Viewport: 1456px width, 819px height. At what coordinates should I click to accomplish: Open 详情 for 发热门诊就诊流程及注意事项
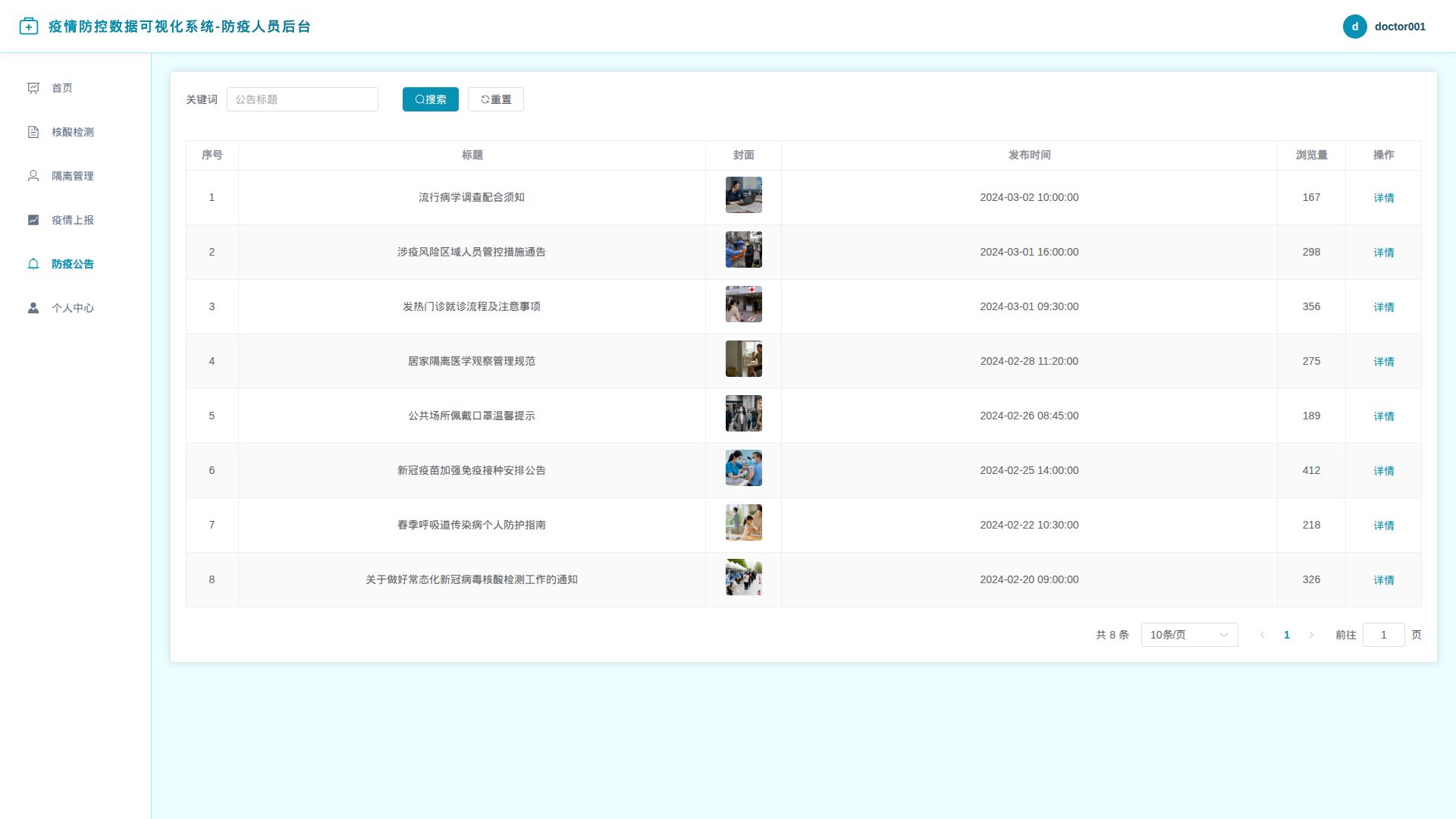point(1384,307)
